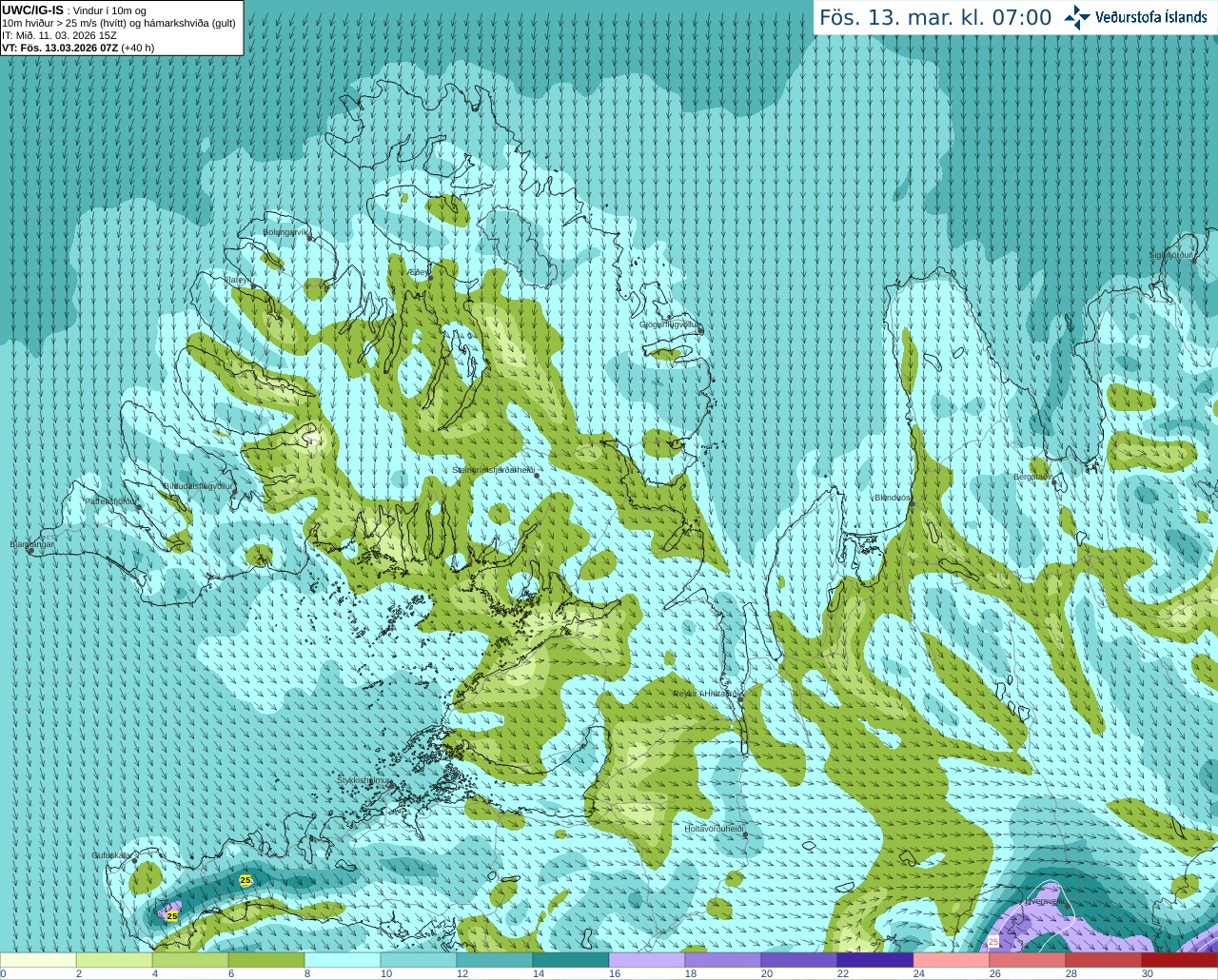
Task: Click the Gjögurflugvöllur station label
Action: click(x=670, y=324)
